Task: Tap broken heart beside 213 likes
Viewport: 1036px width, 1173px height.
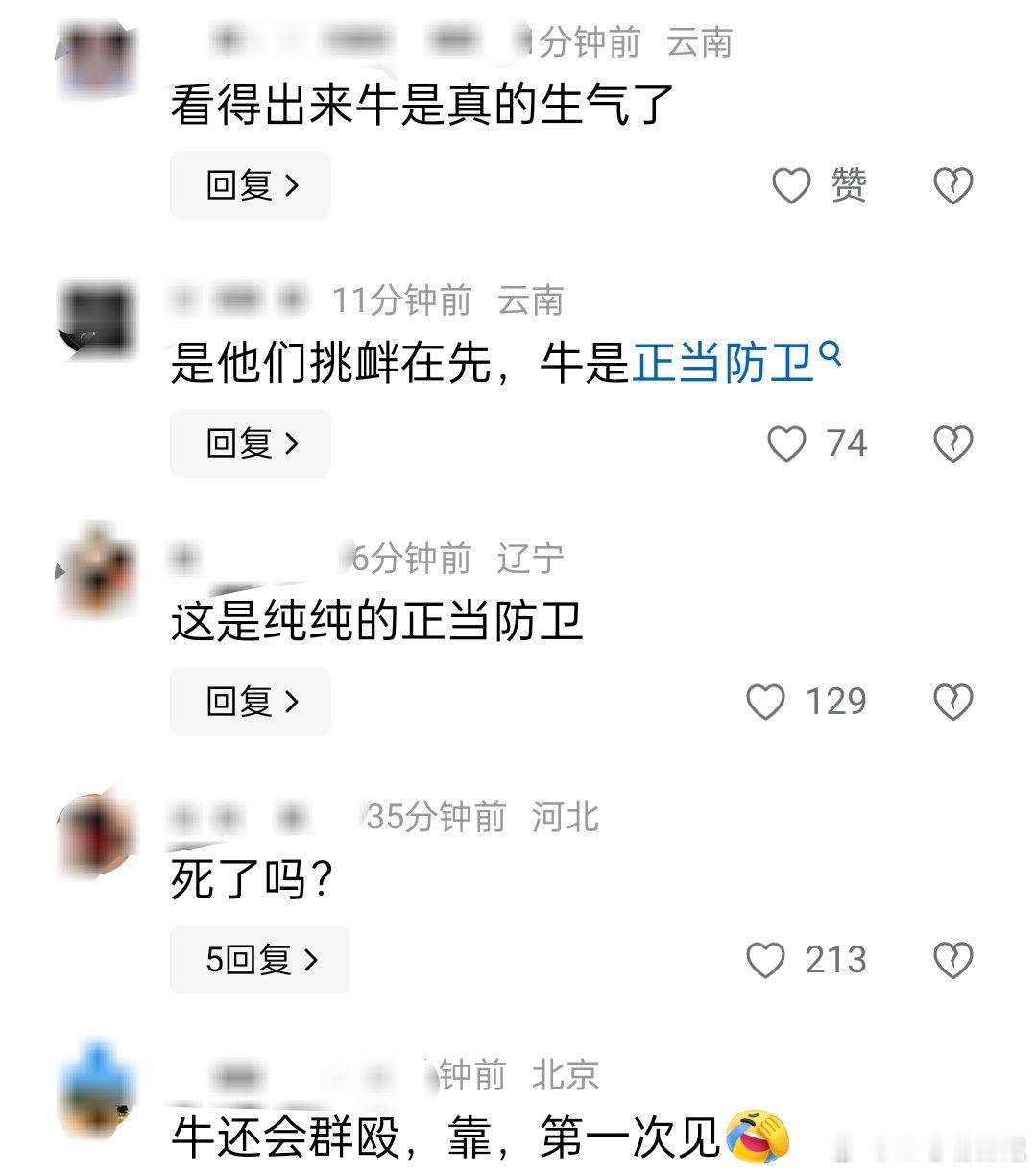Action: pos(953,960)
